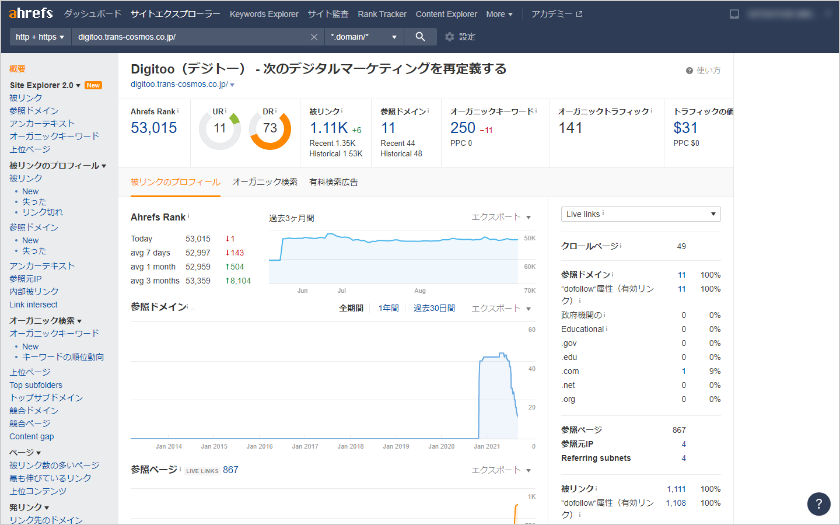Open Top subfolders in the sidebar
The width and height of the screenshot is (840, 525).
[x=36, y=385]
